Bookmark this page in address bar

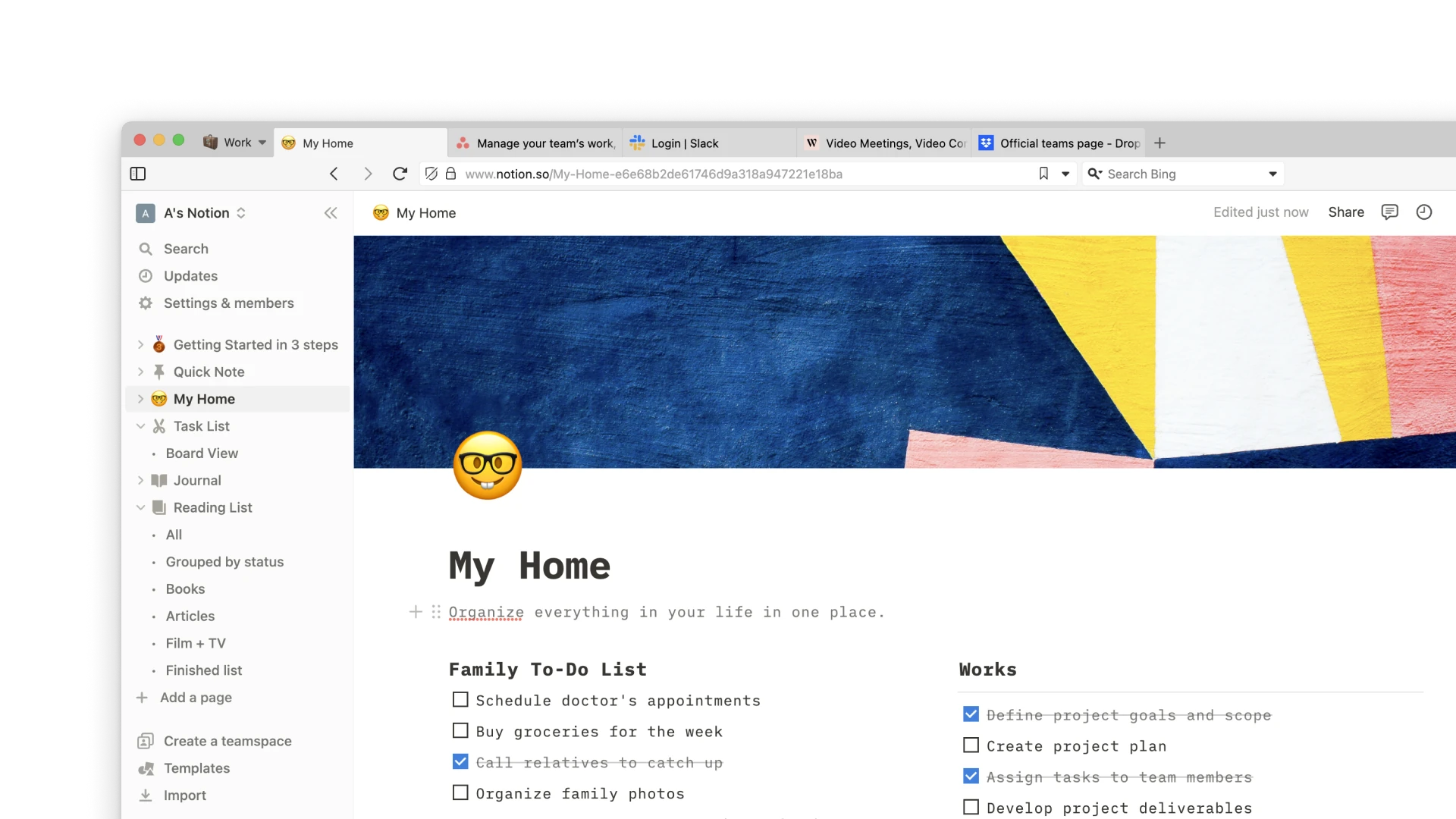click(x=1043, y=174)
